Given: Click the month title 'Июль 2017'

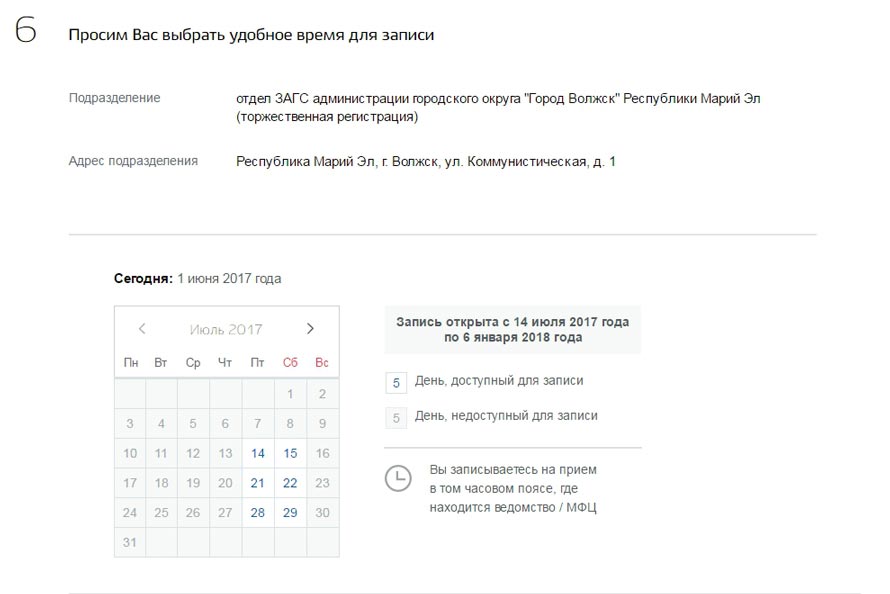Looking at the screenshot, I should coord(226,330).
